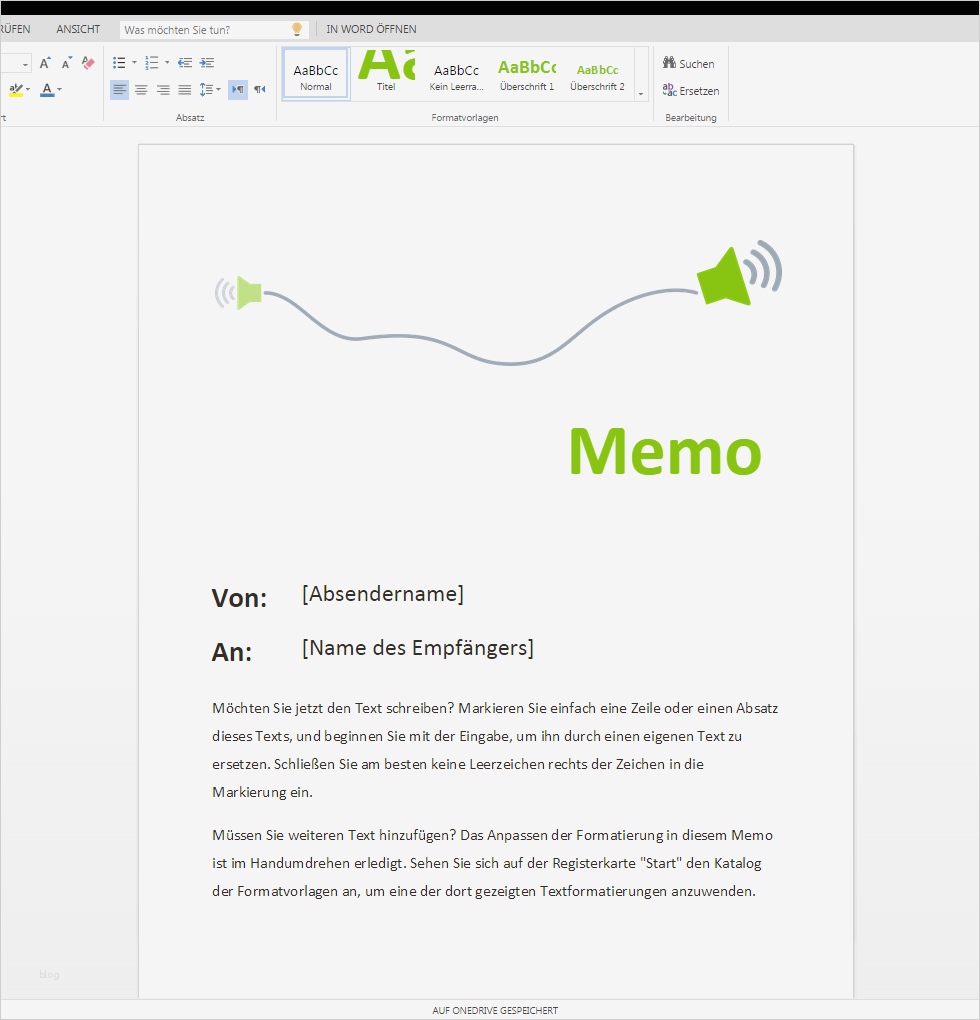Image resolution: width=980 pixels, height=1020 pixels.
Task: Select the Memo title text
Action: point(665,451)
